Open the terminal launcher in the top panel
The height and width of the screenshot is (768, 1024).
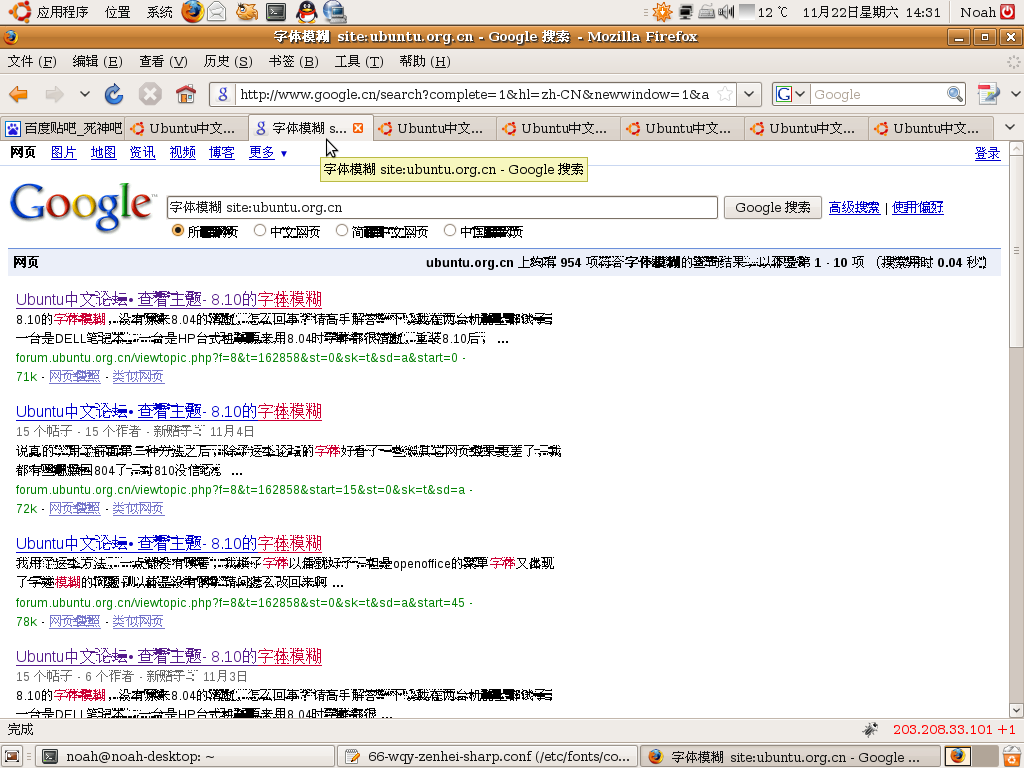click(276, 12)
